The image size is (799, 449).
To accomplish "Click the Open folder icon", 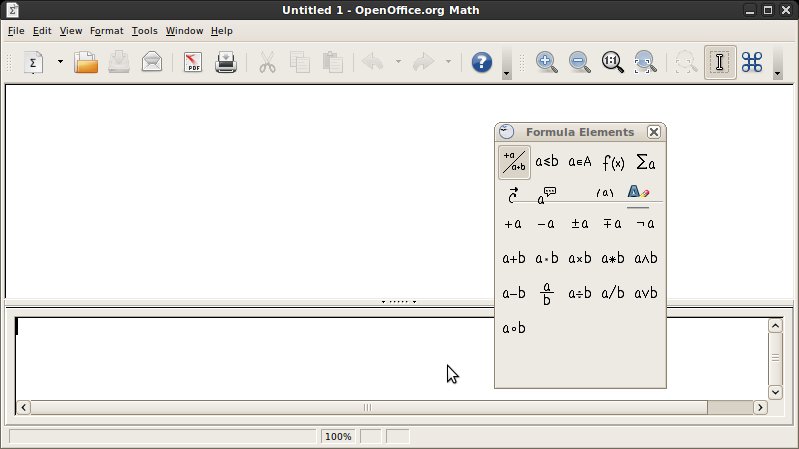I will pos(86,63).
